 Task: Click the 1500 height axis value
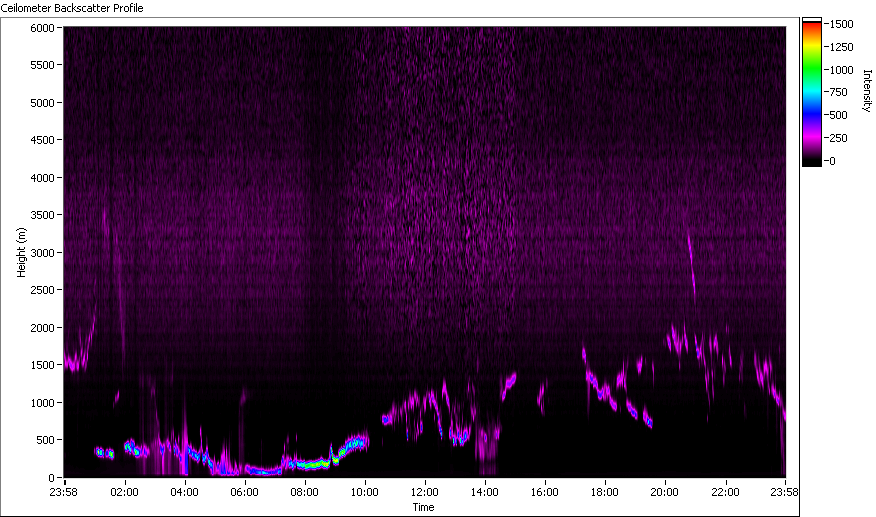(x=42, y=364)
